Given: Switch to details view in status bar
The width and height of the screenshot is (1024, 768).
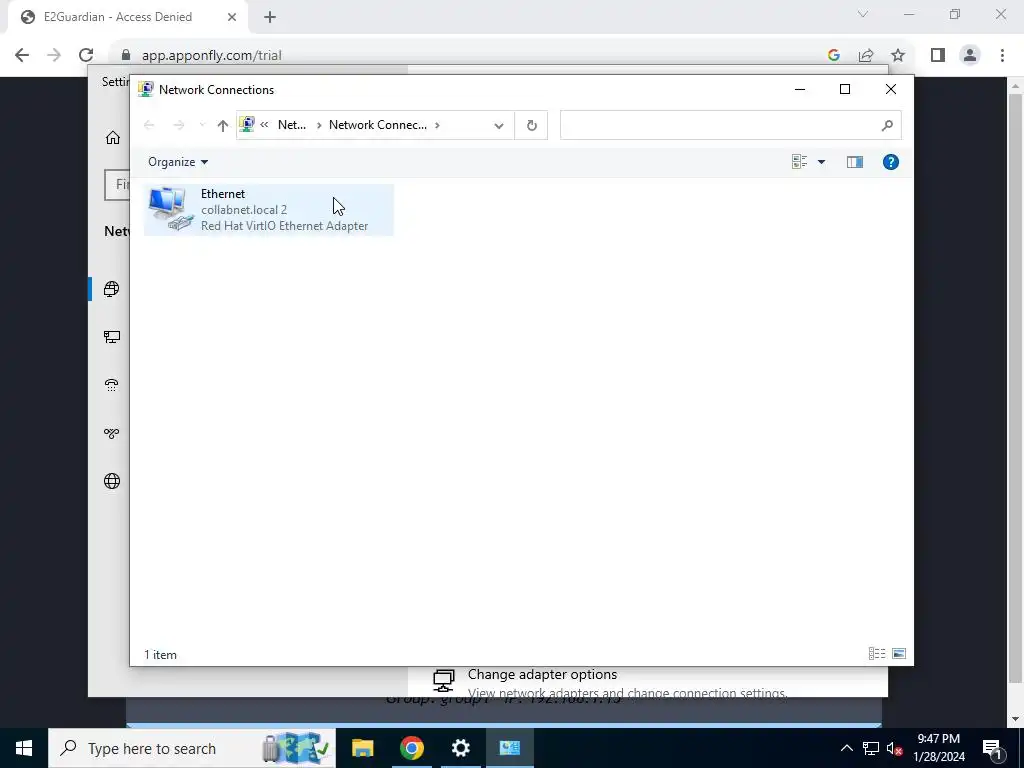Looking at the screenshot, I should [877, 654].
